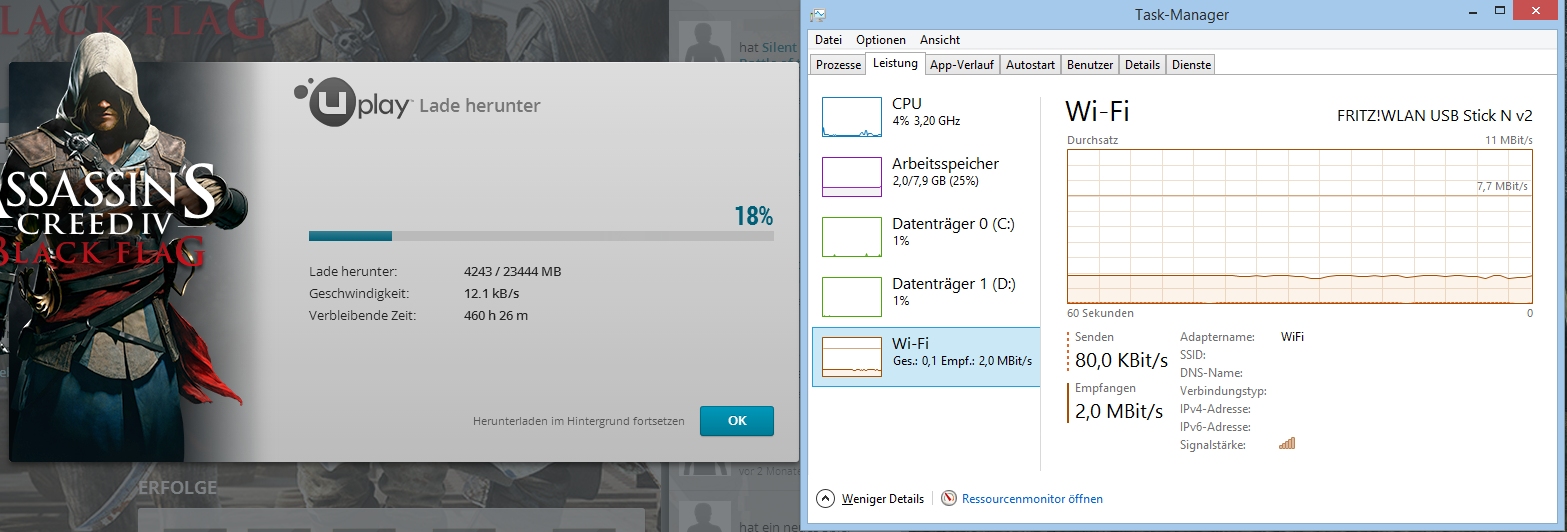Open the Details tab
This screenshot has height=532, width=1567.
[1142, 65]
